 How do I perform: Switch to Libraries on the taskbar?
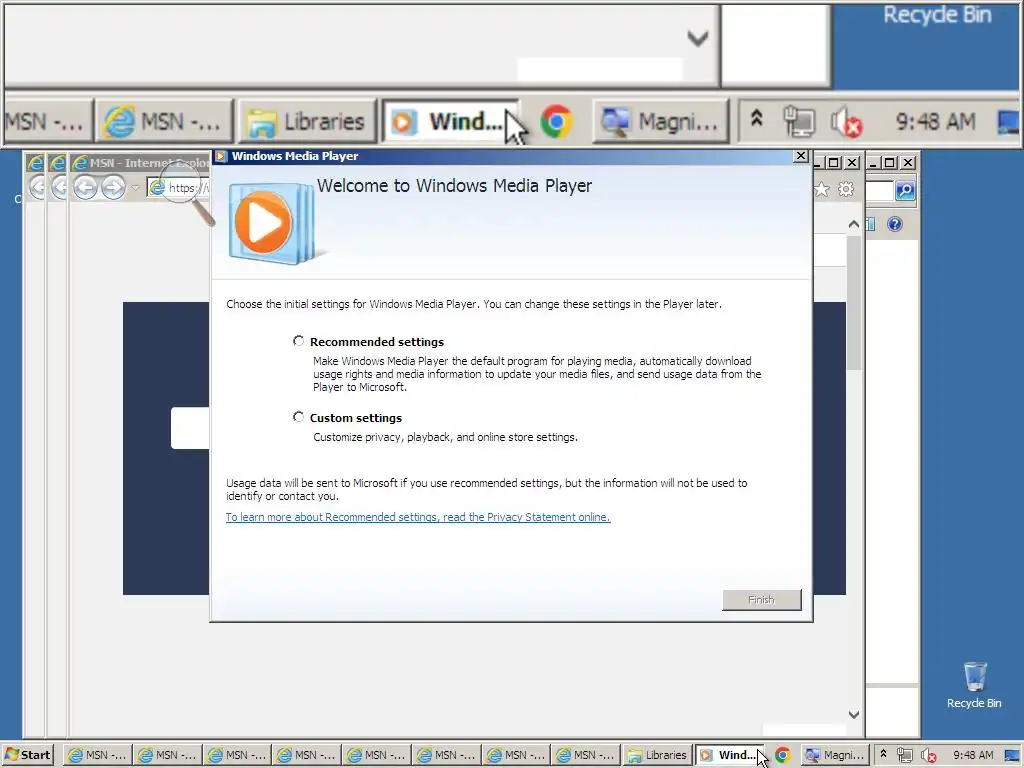[x=658, y=755]
